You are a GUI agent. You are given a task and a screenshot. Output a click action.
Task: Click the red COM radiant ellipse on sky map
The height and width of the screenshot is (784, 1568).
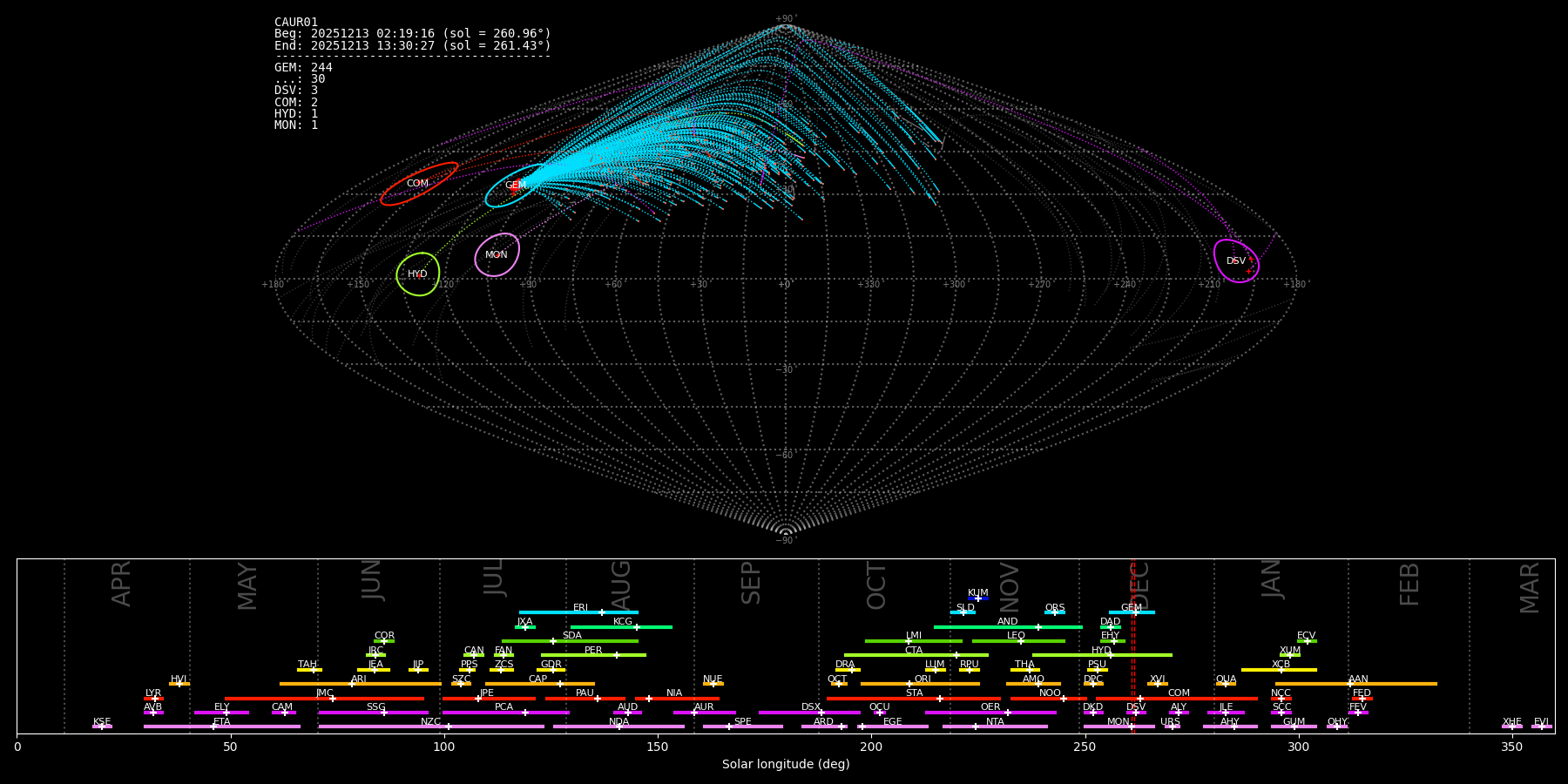click(x=419, y=184)
